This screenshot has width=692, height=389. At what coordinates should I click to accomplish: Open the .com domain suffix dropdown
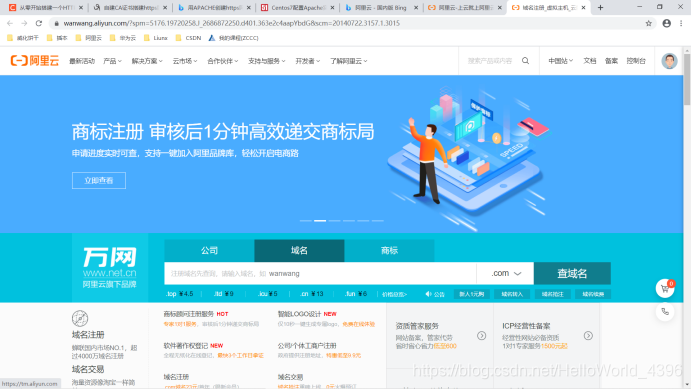tap(505, 273)
